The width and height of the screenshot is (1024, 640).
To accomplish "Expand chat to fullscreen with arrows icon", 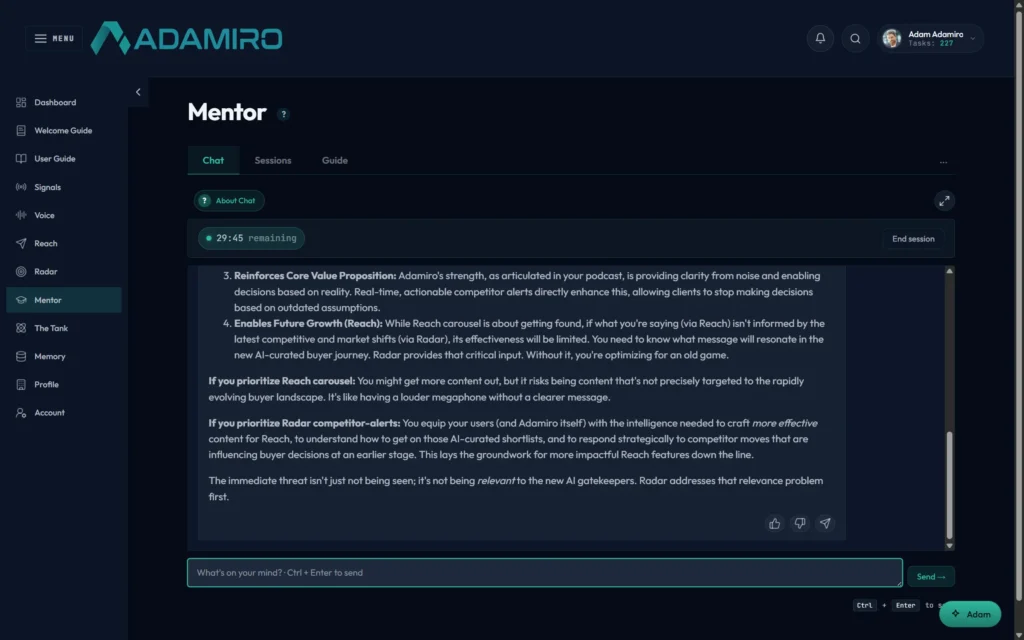I will coord(944,201).
